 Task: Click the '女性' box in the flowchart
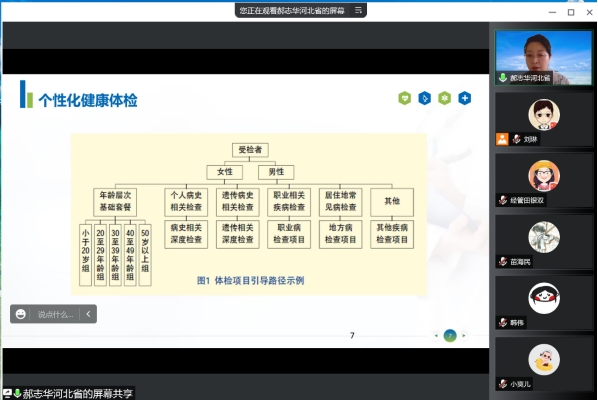tap(225, 172)
